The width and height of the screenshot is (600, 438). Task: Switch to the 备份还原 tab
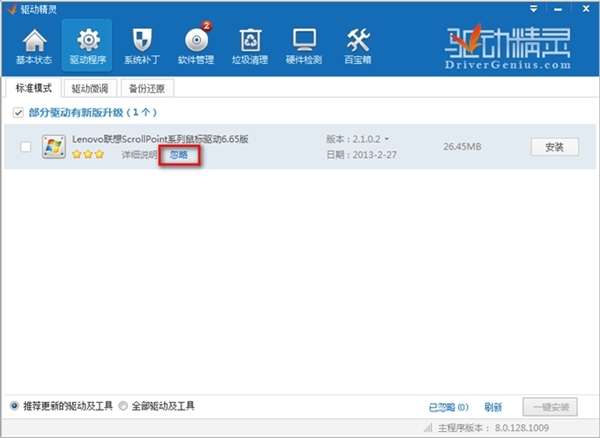[x=147, y=89]
